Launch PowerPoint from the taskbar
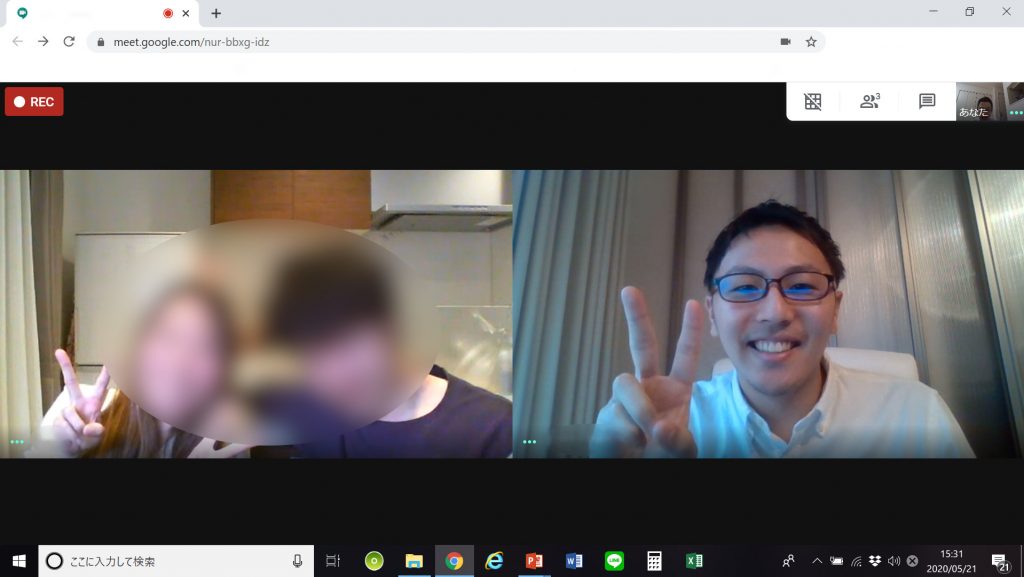This screenshot has height=577, width=1024. pyautogui.click(x=534, y=561)
